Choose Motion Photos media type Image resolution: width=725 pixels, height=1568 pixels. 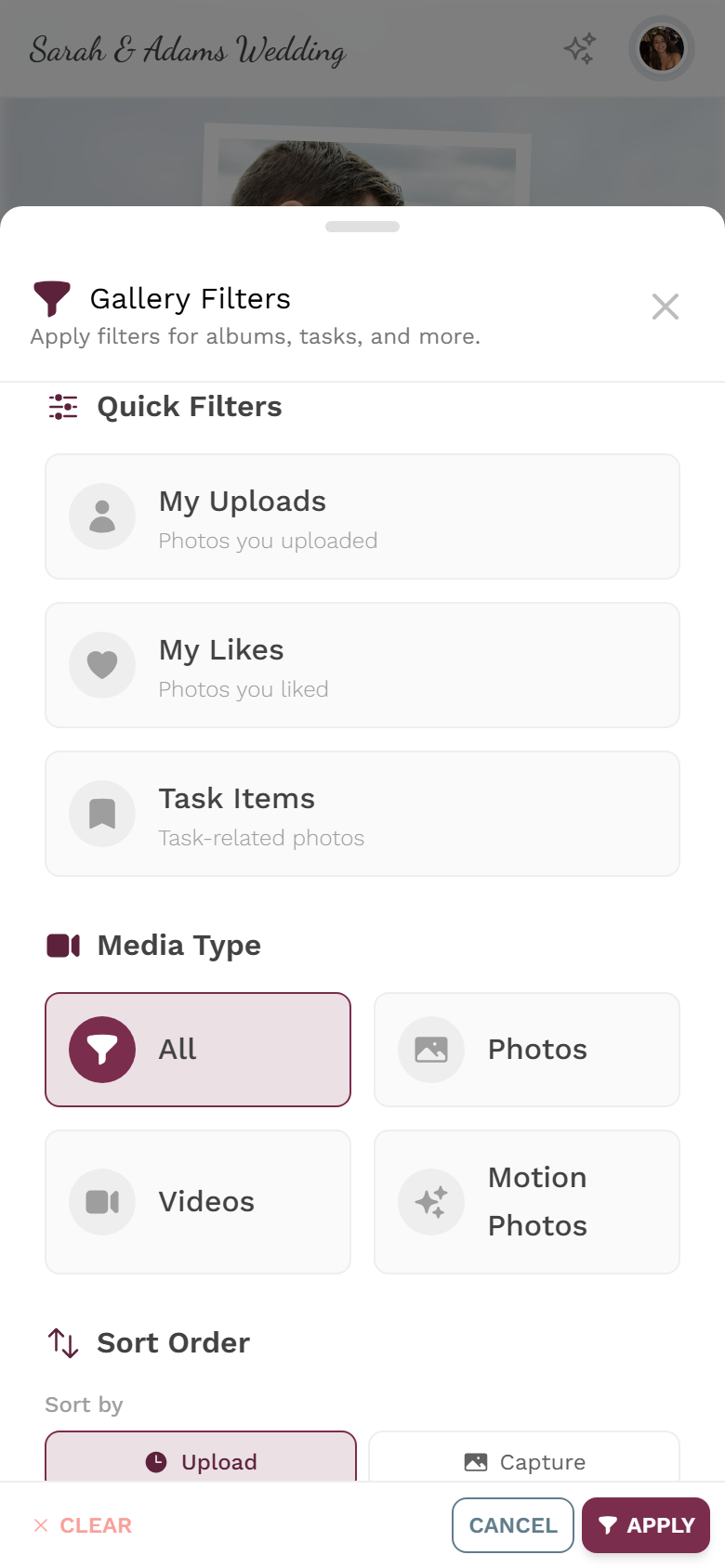[527, 1202]
